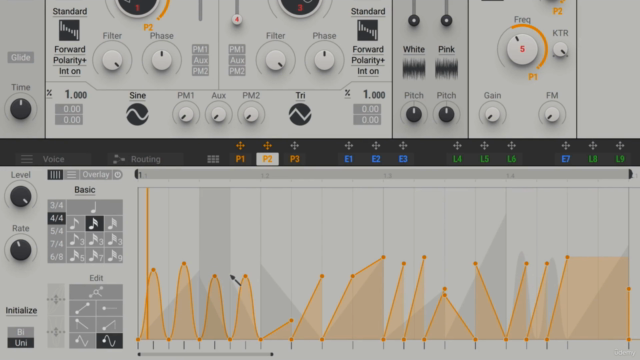Switch to the L4 LFO tab

457,159
